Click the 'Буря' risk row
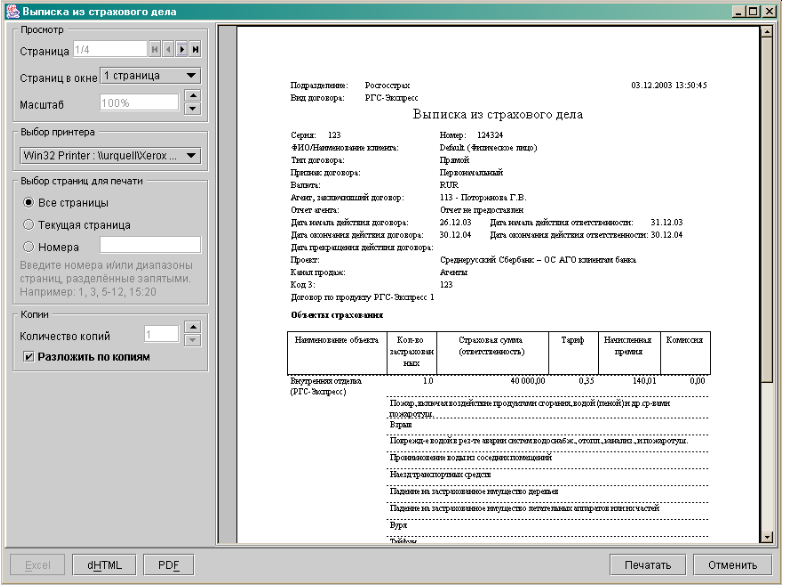 click(398, 525)
